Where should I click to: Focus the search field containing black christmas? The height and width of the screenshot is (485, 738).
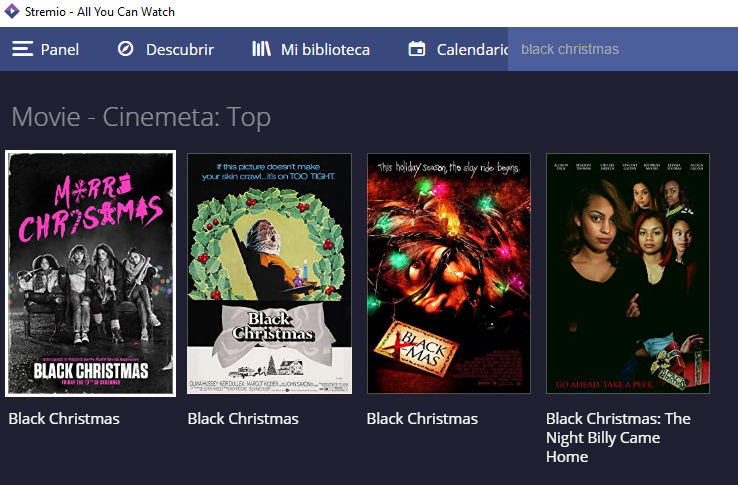(623, 49)
